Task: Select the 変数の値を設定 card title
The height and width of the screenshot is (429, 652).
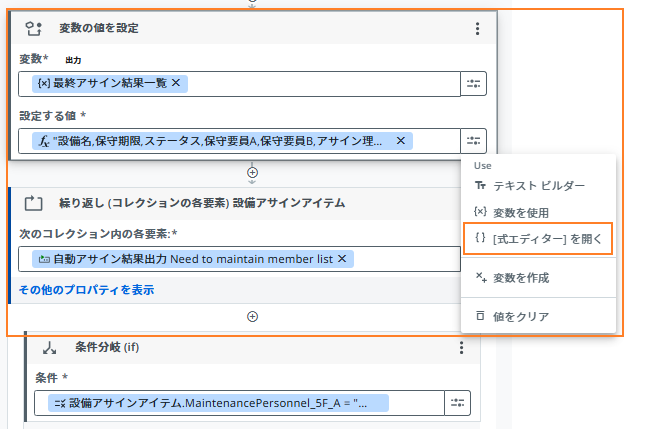Action: tap(99, 28)
